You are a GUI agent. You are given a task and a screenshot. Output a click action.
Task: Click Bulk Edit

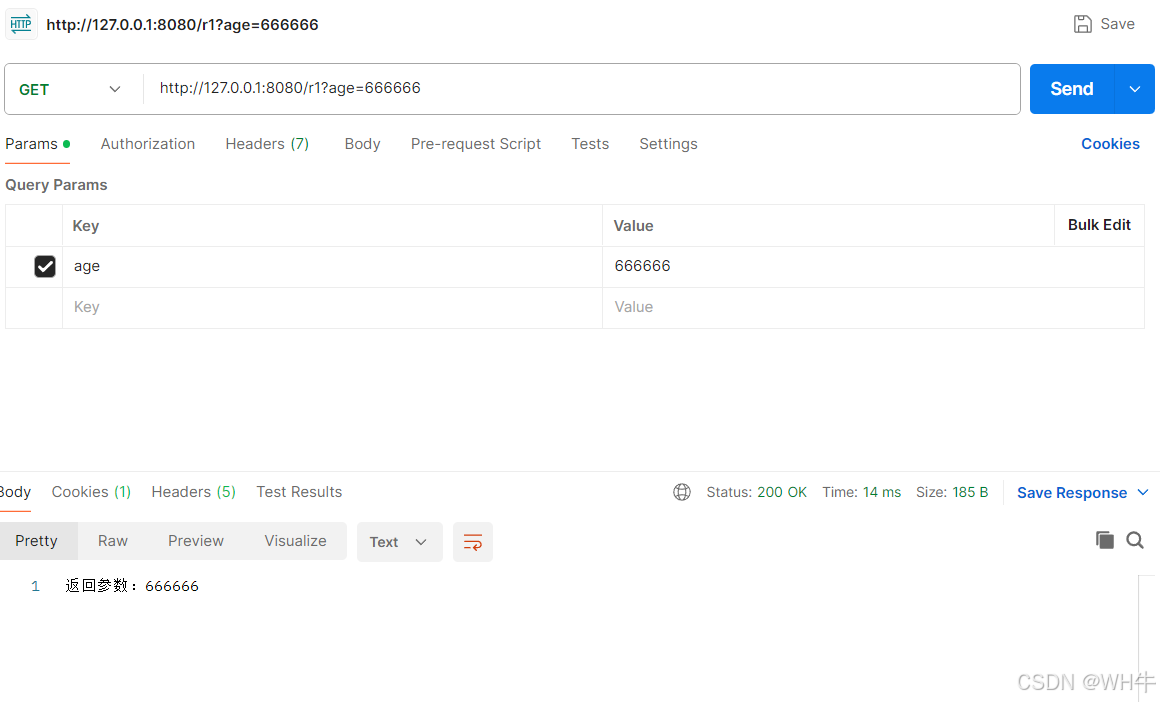(1099, 225)
